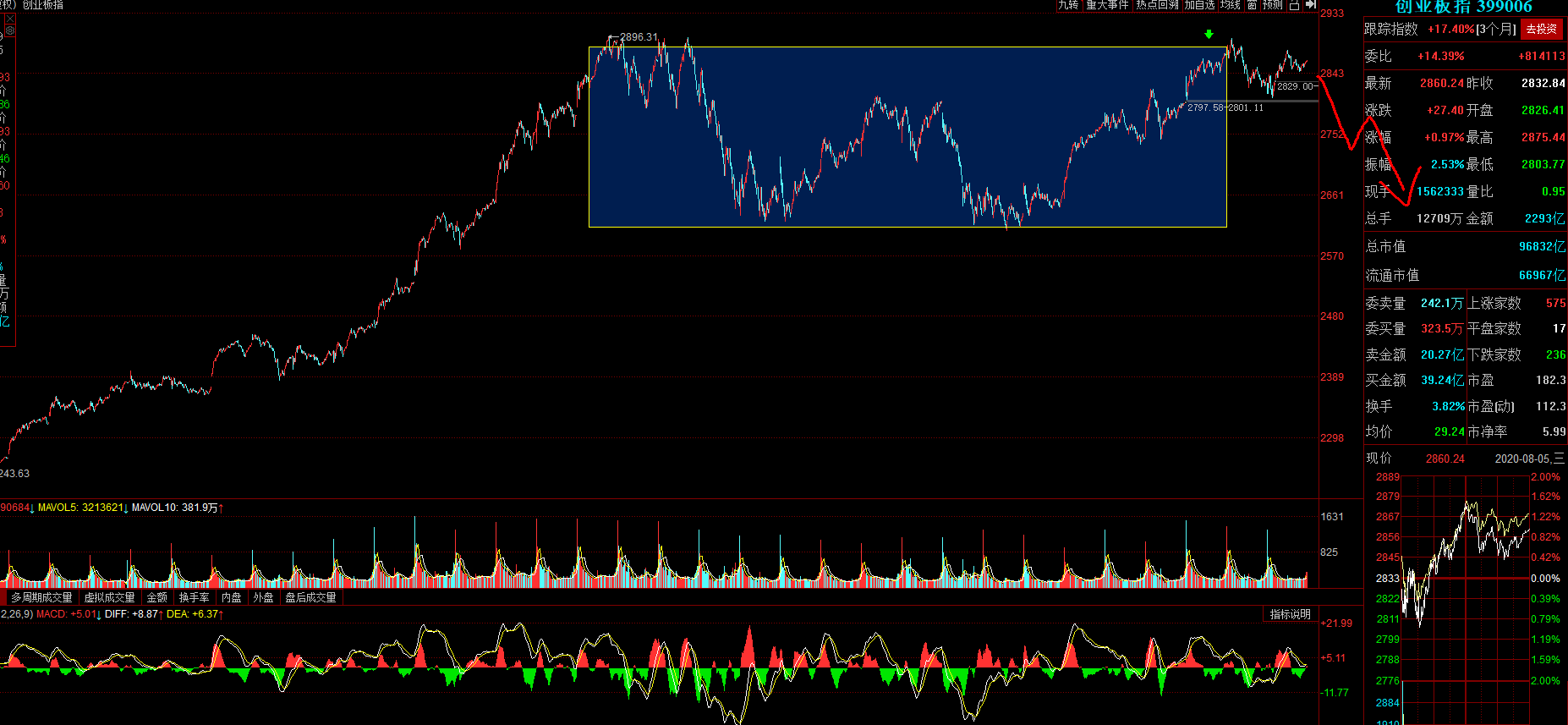Click the MACD: +5.01 value label
The width and height of the screenshot is (1568, 725).
(x=67, y=614)
